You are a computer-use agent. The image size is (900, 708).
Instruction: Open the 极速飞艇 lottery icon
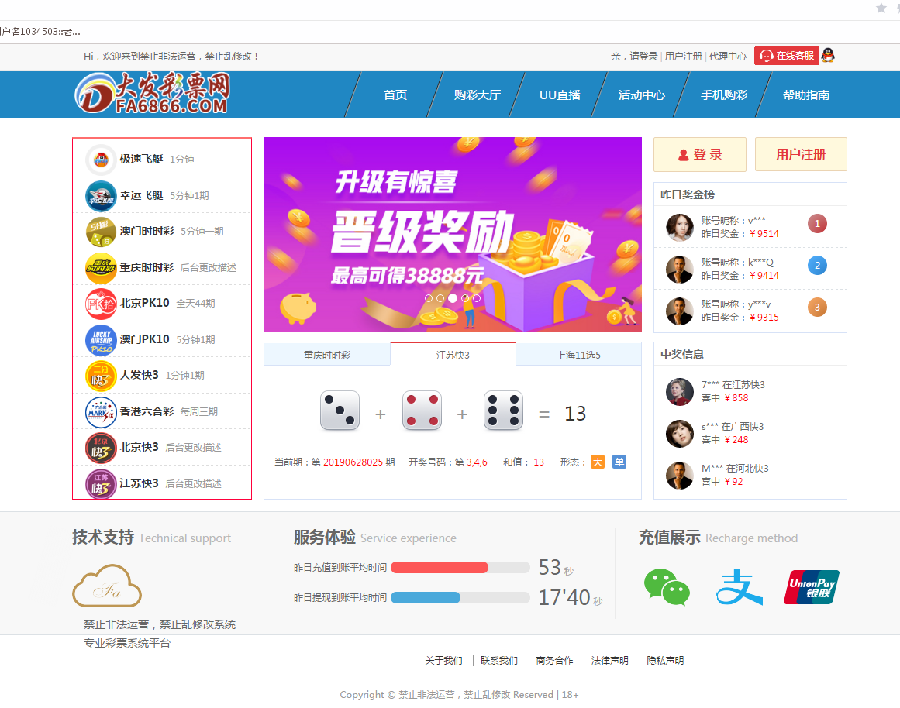(100, 159)
